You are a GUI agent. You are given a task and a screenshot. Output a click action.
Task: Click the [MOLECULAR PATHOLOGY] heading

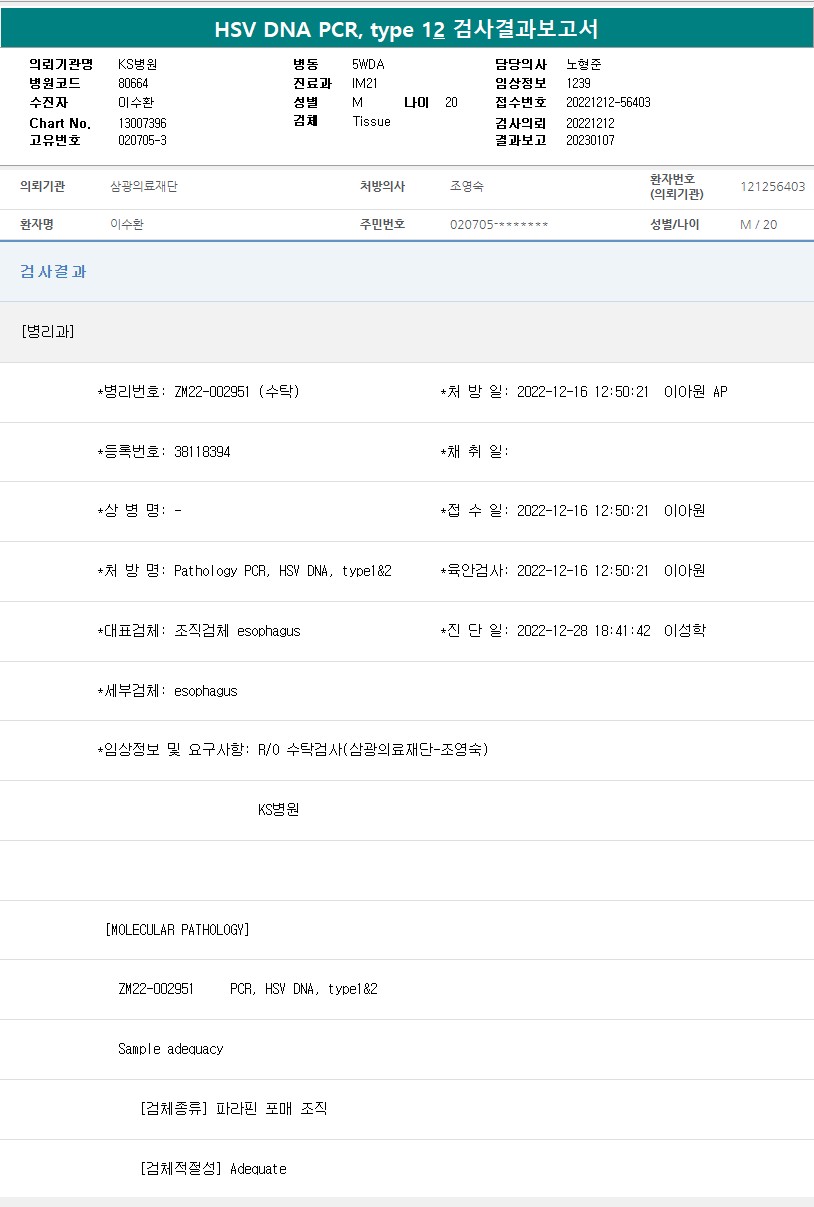coord(177,930)
